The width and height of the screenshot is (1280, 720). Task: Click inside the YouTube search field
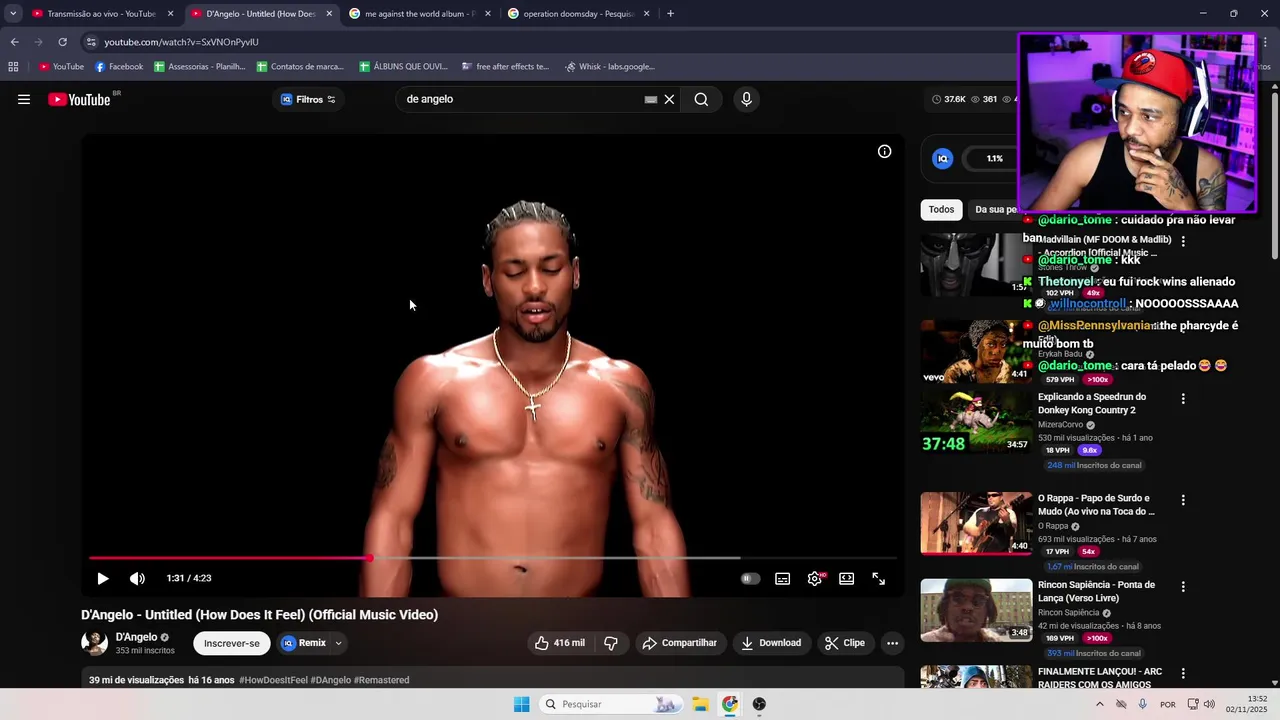520,99
